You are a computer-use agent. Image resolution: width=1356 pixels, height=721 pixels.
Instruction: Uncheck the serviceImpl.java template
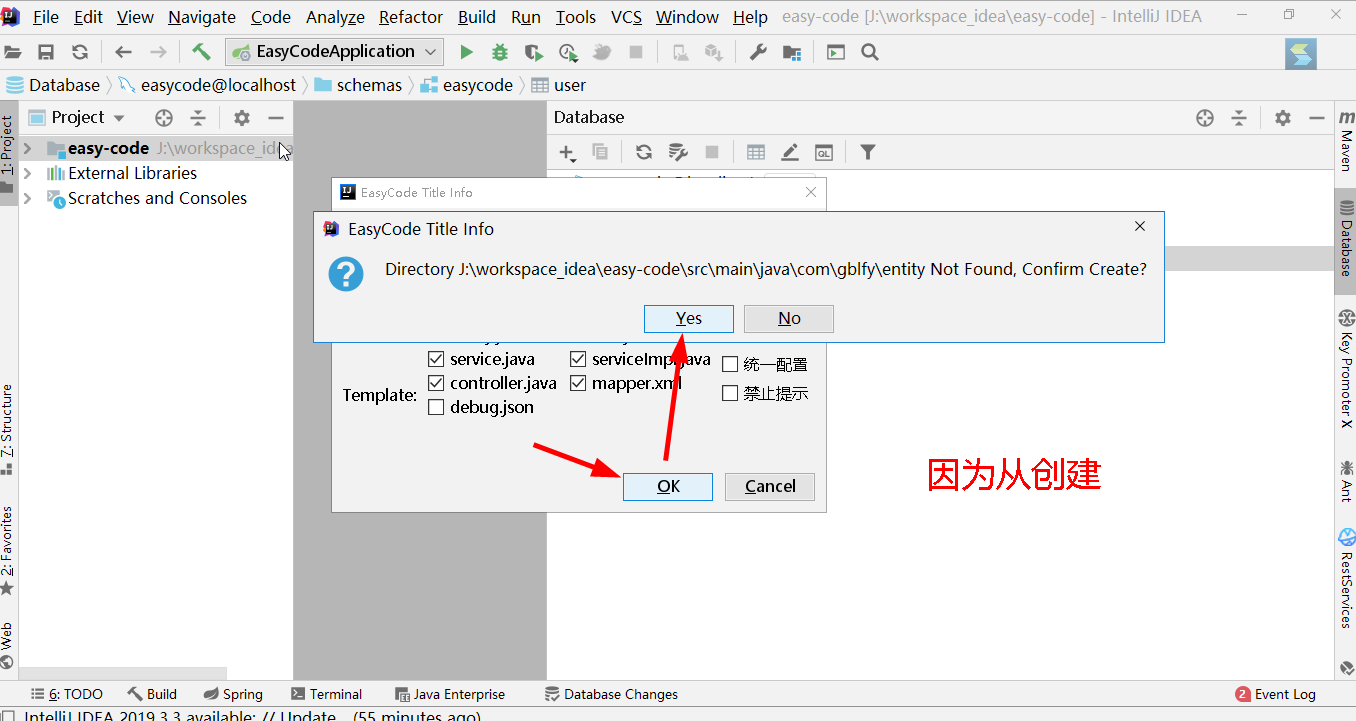[x=578, y=359]
